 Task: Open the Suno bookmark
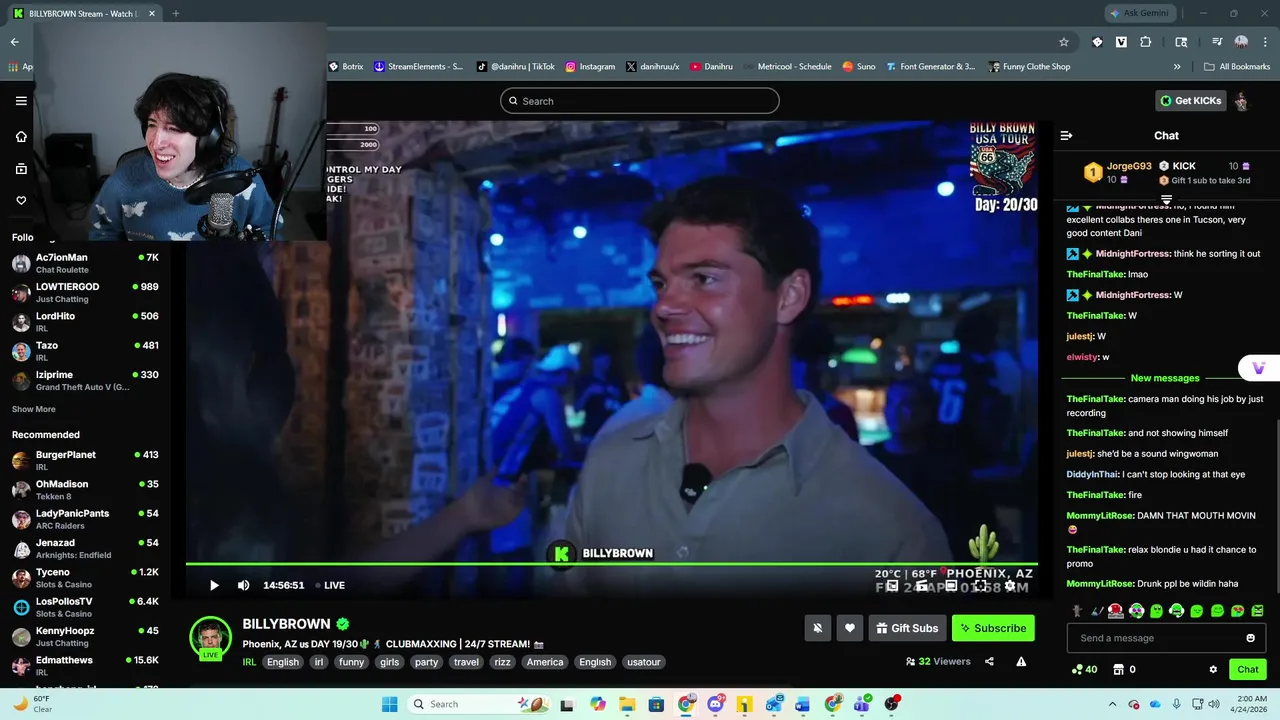click(859, 67)
